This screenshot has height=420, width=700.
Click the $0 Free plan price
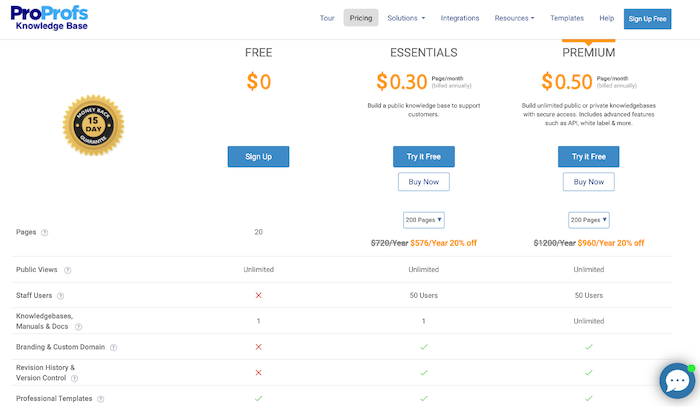tap(259, 82)
